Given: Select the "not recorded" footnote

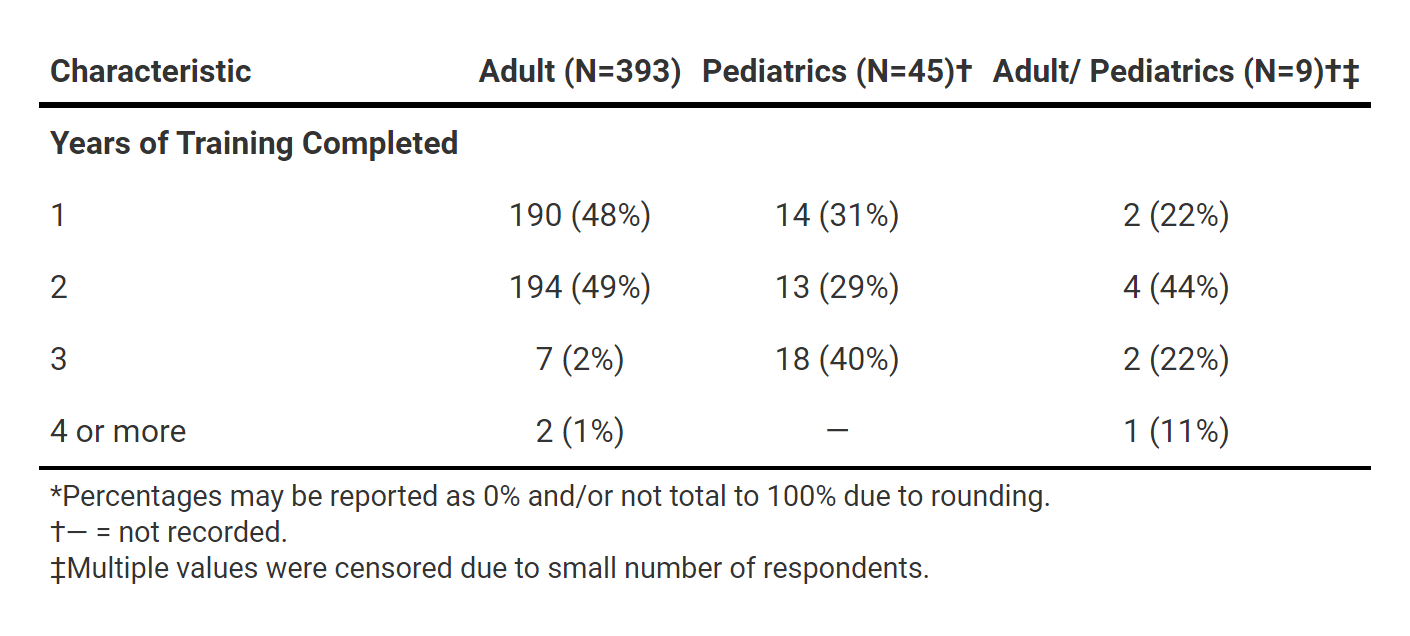Looking at the screenshot, I should pyautogui.click(x=168, y=533).
